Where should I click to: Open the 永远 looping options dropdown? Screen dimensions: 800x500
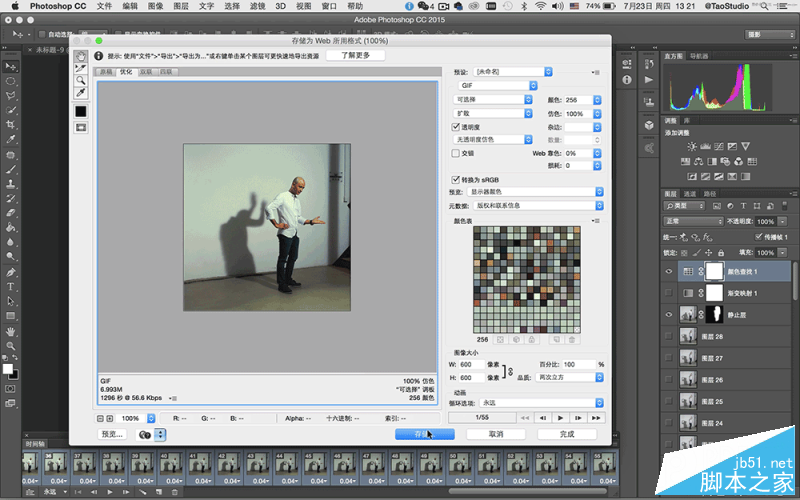[x=541, y=403]
